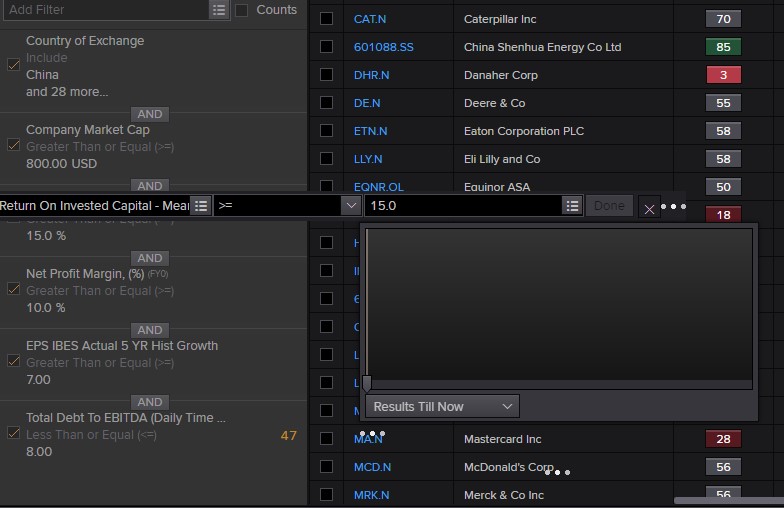Click the Return On Invested Capital field

(x=95, y=206)
